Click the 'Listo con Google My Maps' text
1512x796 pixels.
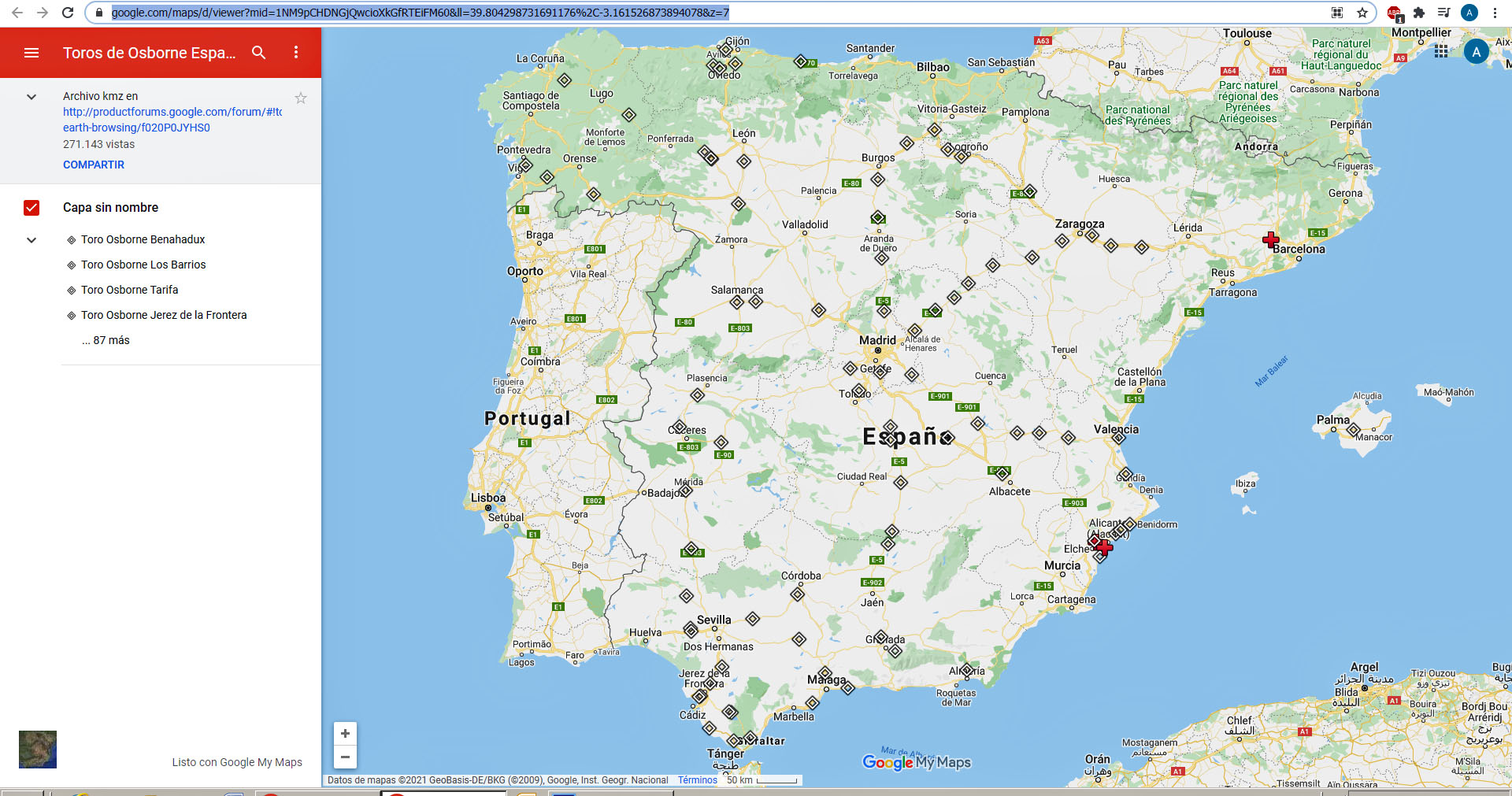237,762
